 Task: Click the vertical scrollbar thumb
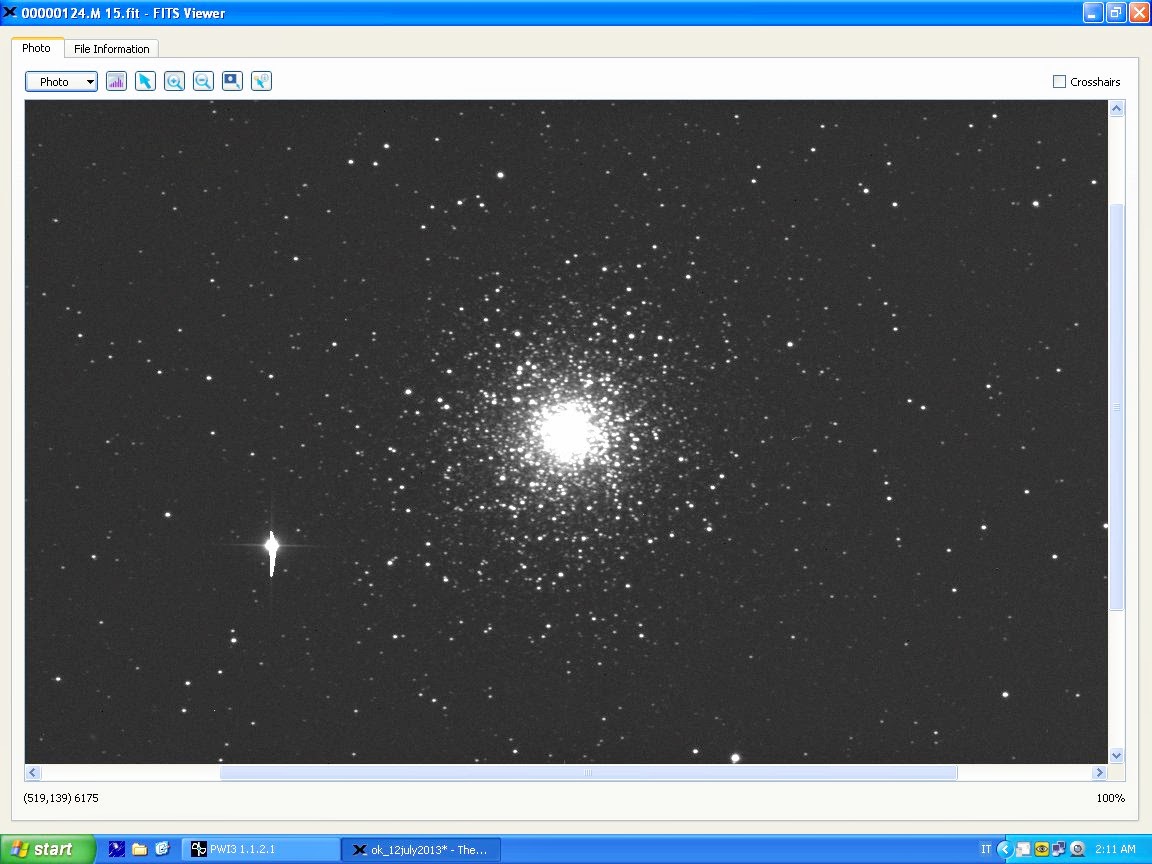pyautogui.click(x=1117, y=407)
